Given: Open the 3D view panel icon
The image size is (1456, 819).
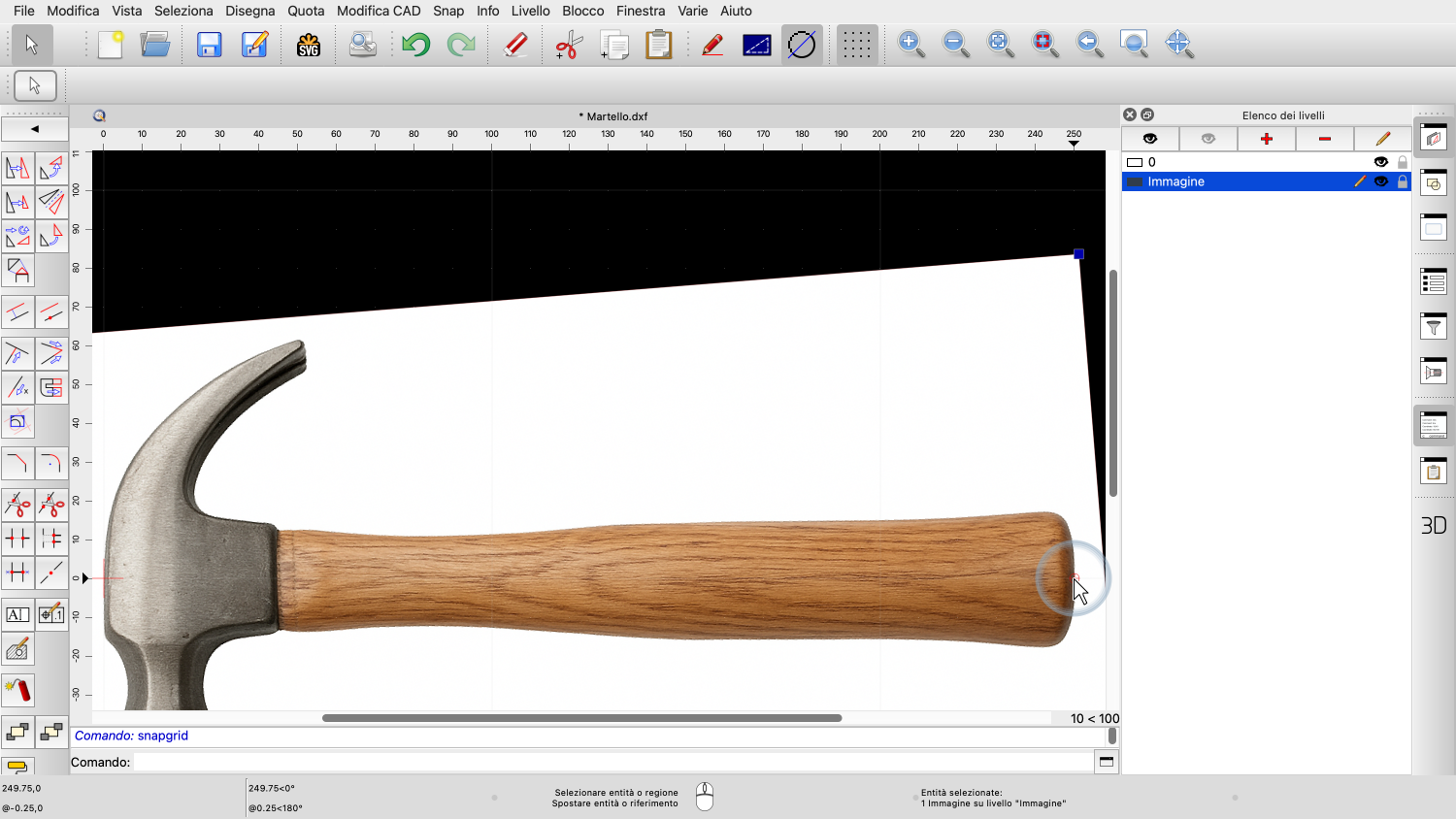Looking at the screenshot, I should coord(1433,525).
